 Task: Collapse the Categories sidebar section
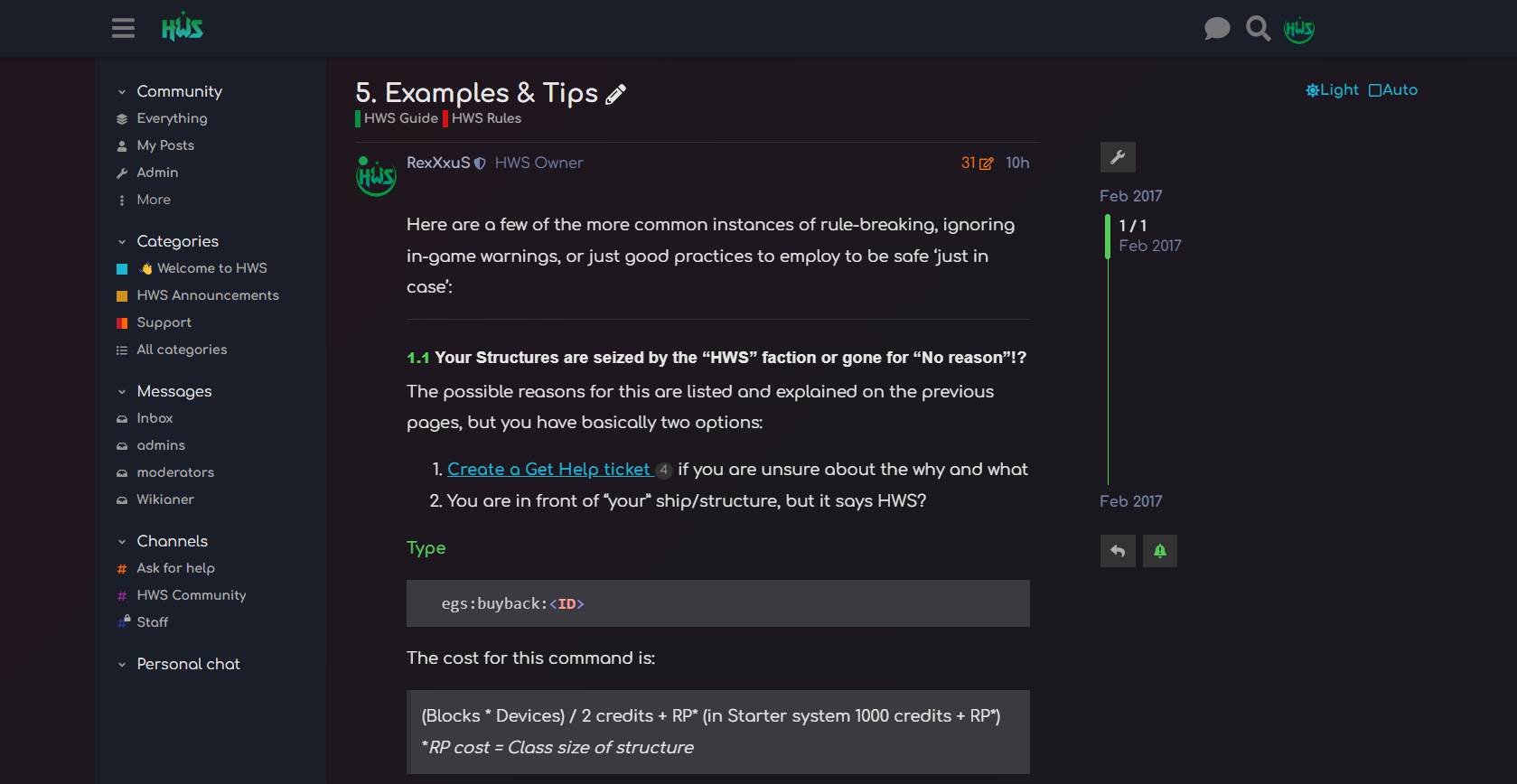(122, 242)
